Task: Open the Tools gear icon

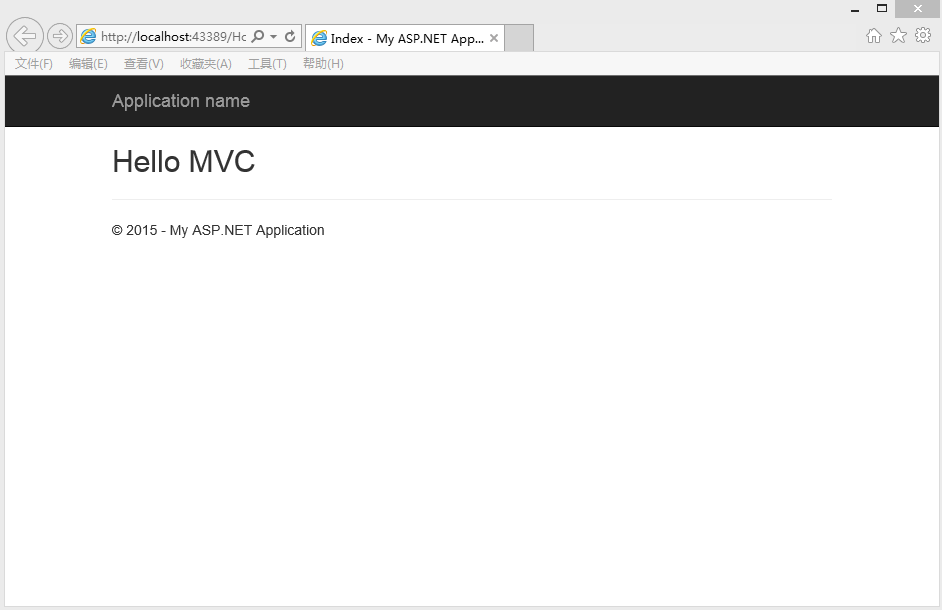Action: [x=923, y=35]
